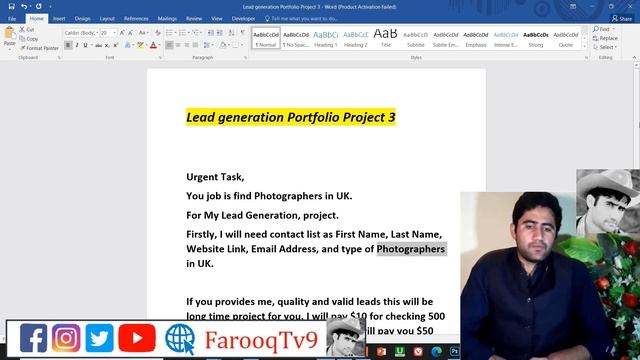Toggle Align Left paragraph alignment
The image size is (640, 360).
pos(169,45)
